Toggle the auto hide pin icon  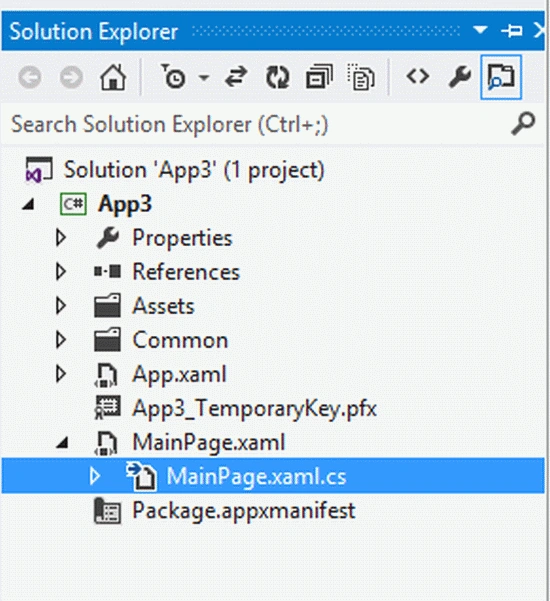point(512,30)
